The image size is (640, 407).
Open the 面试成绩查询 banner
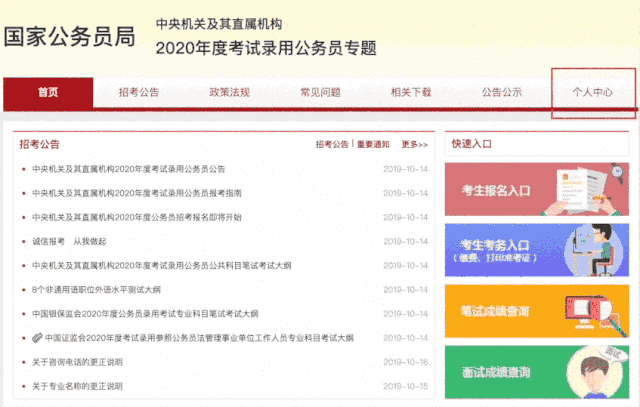(537, 372)
